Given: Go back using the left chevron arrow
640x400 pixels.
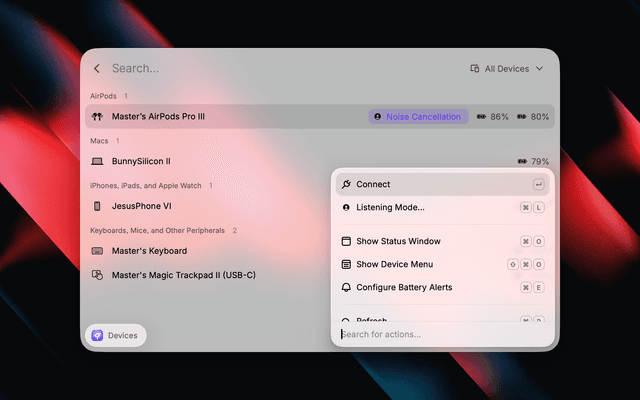Looking at the screenshot, I should click(x=97, y=69).
